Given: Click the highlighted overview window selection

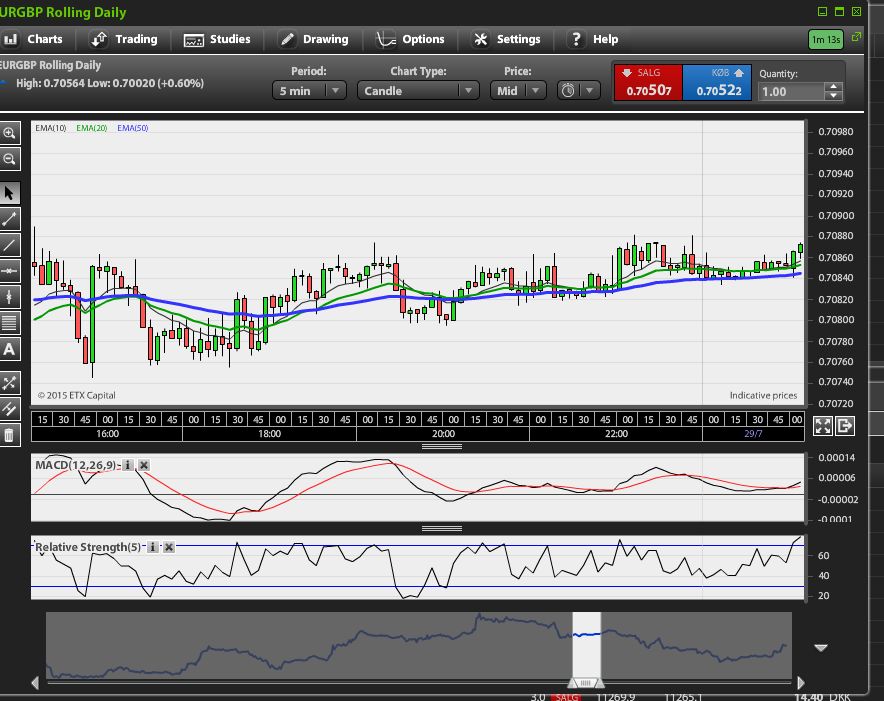Looking at the screenshot, I should point(586,645).
